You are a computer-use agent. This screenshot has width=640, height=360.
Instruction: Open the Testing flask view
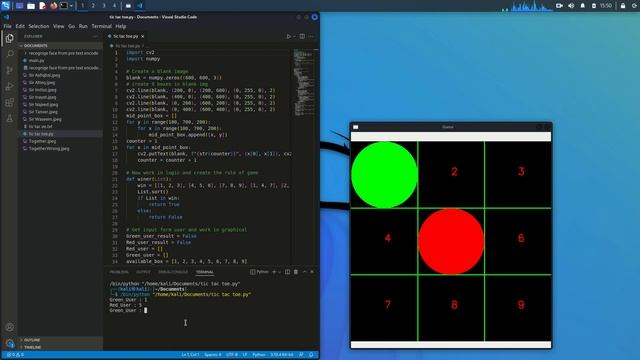click(9, 119)
